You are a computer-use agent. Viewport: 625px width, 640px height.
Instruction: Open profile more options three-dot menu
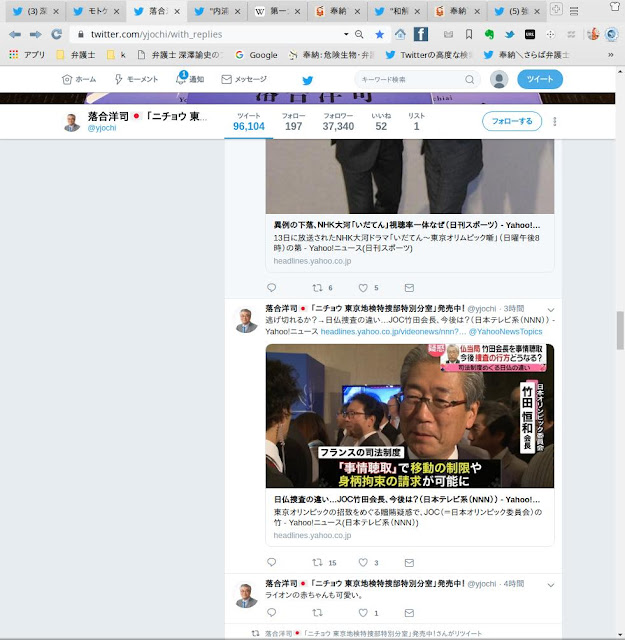pos(554,122)
